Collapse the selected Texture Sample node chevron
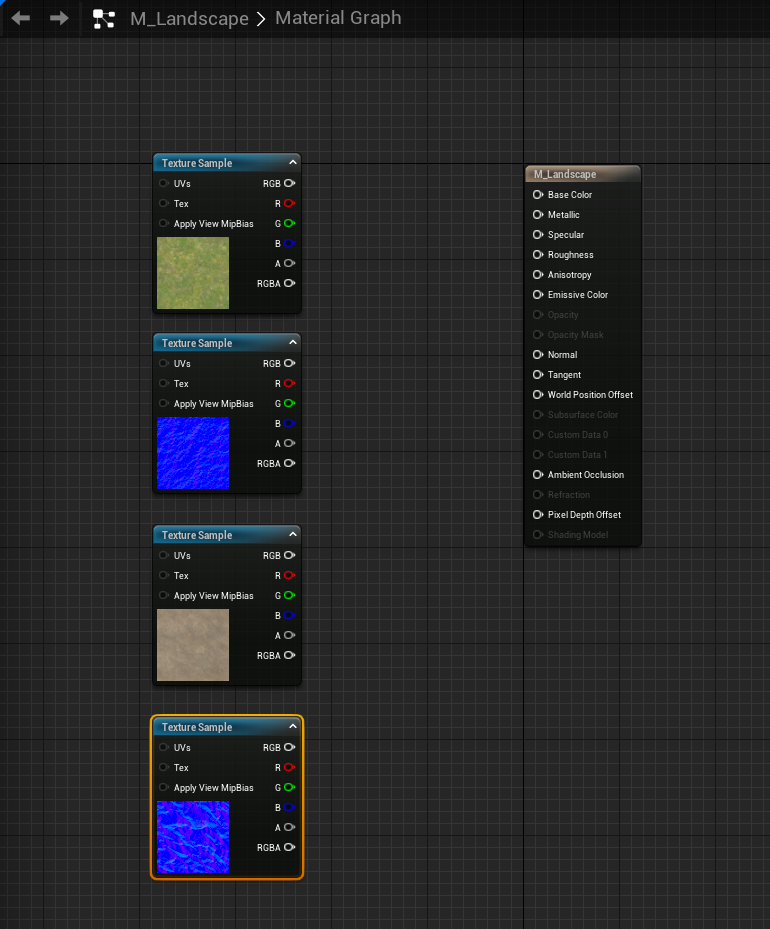 coord(292,727)
